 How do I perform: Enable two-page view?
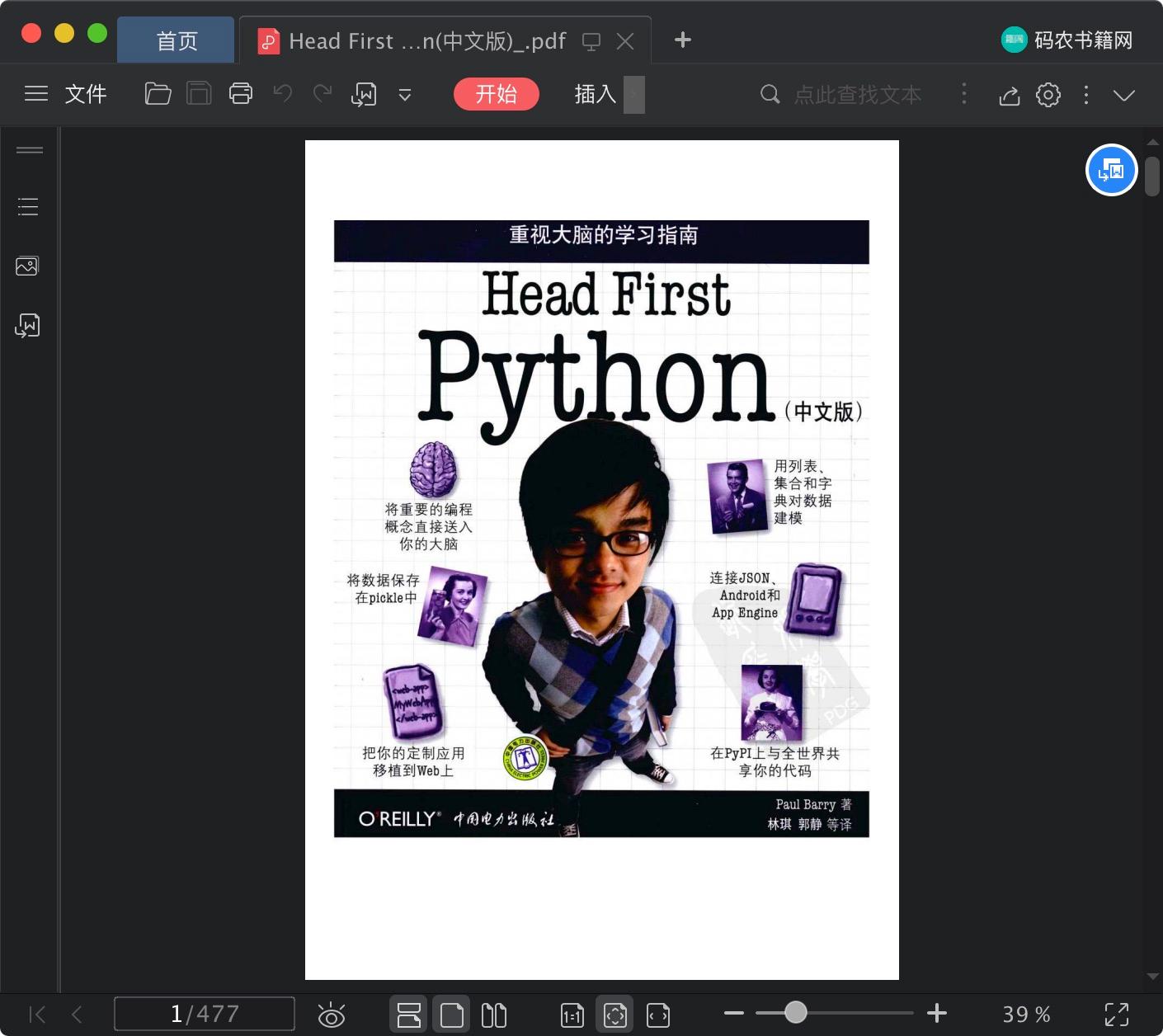point(494,1015)
